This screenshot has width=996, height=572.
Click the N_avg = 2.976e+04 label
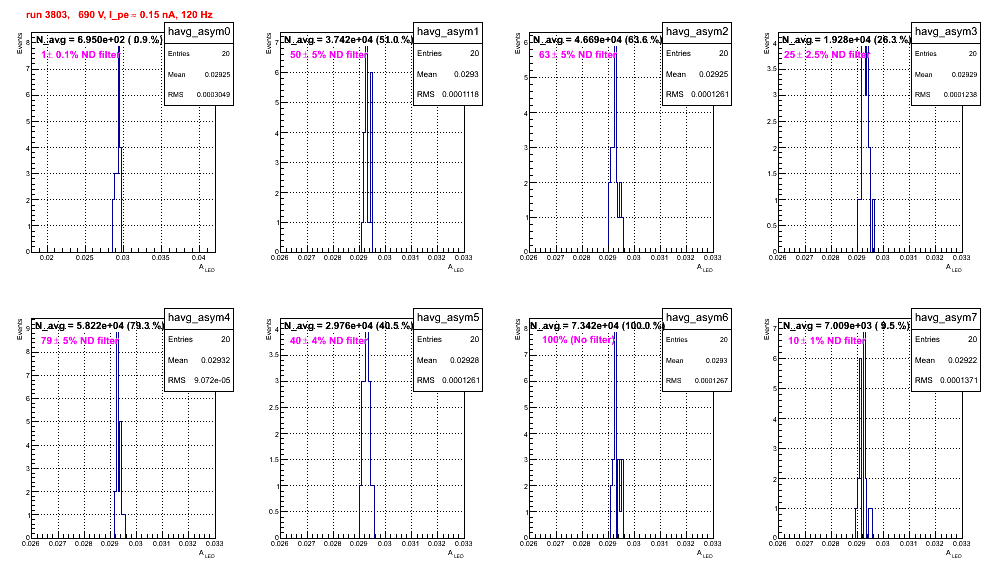pyautogui.click(x=347, y=326)
